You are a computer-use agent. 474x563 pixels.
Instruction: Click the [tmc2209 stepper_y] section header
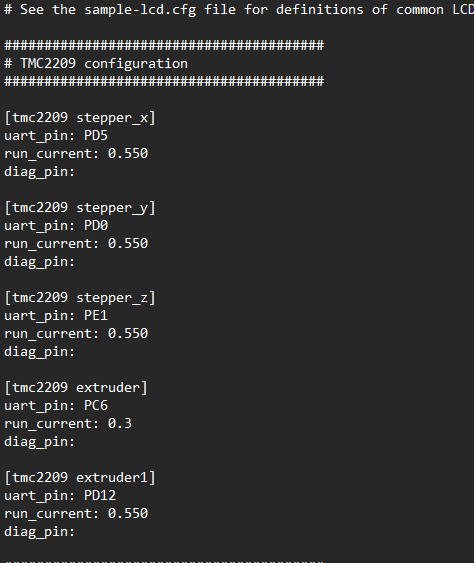80,208
